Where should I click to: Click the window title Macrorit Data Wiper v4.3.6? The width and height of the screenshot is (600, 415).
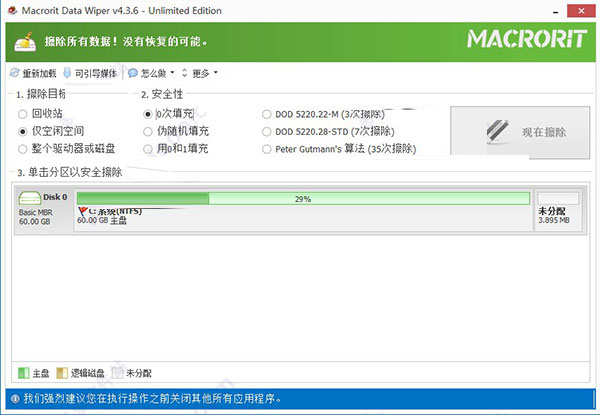[x=122, y=11]
